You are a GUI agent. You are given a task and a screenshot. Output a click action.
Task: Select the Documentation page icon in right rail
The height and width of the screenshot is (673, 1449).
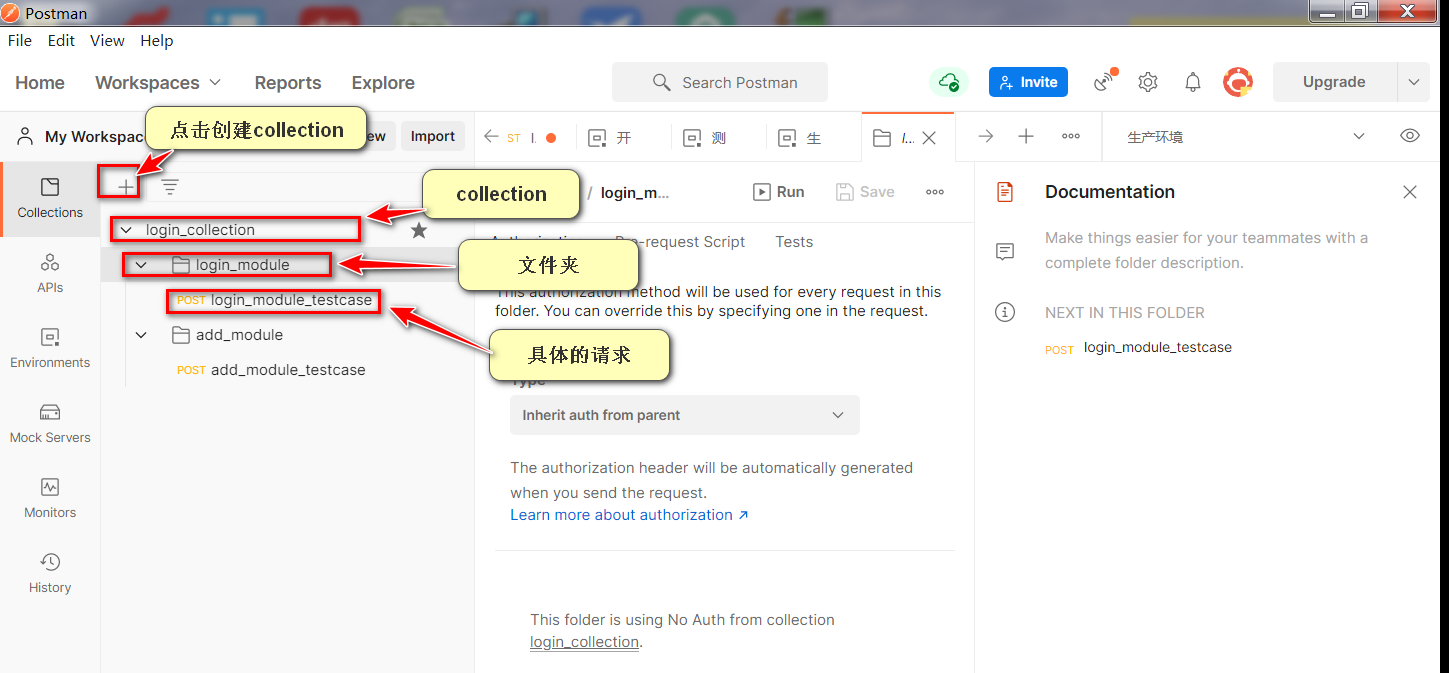point(1005,191)
